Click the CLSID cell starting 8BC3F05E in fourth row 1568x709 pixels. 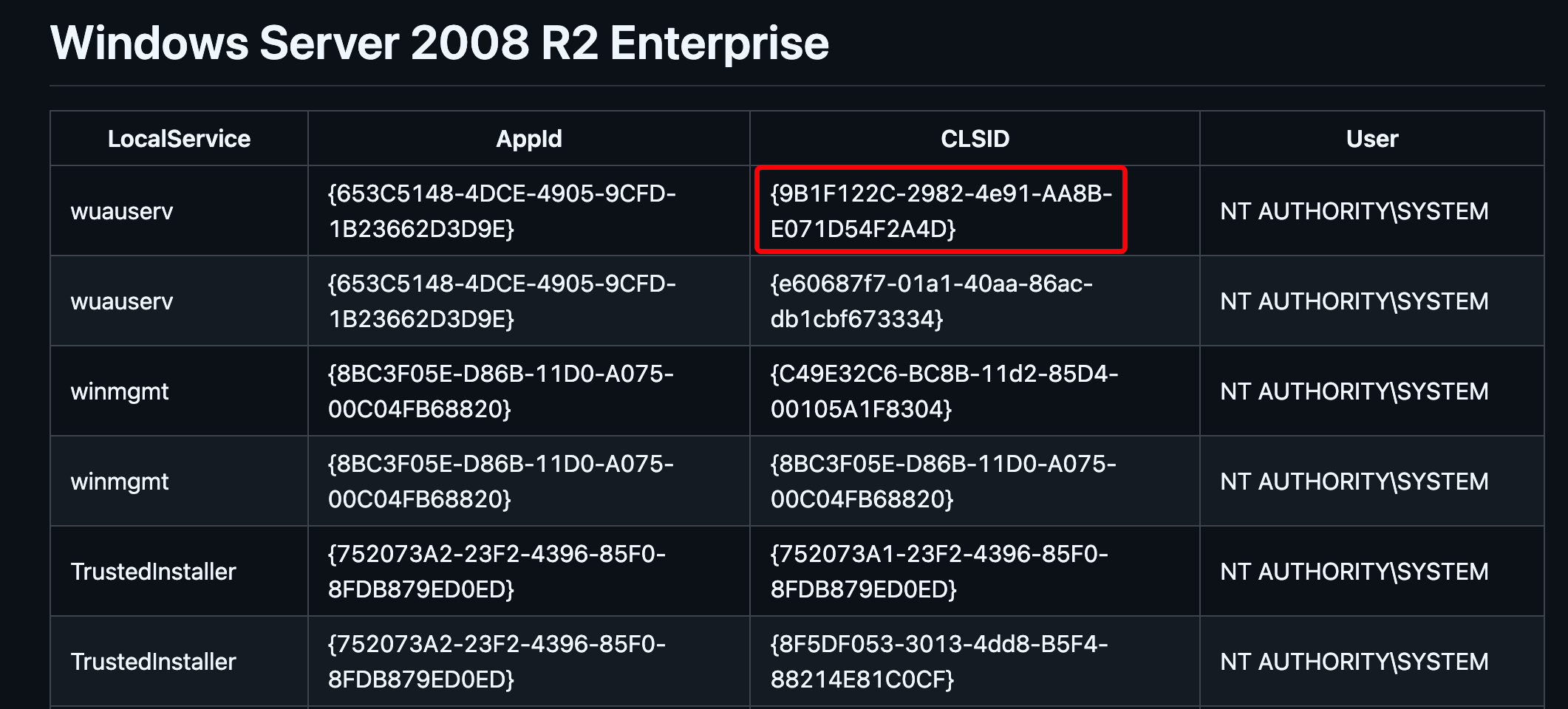[943, 482]
